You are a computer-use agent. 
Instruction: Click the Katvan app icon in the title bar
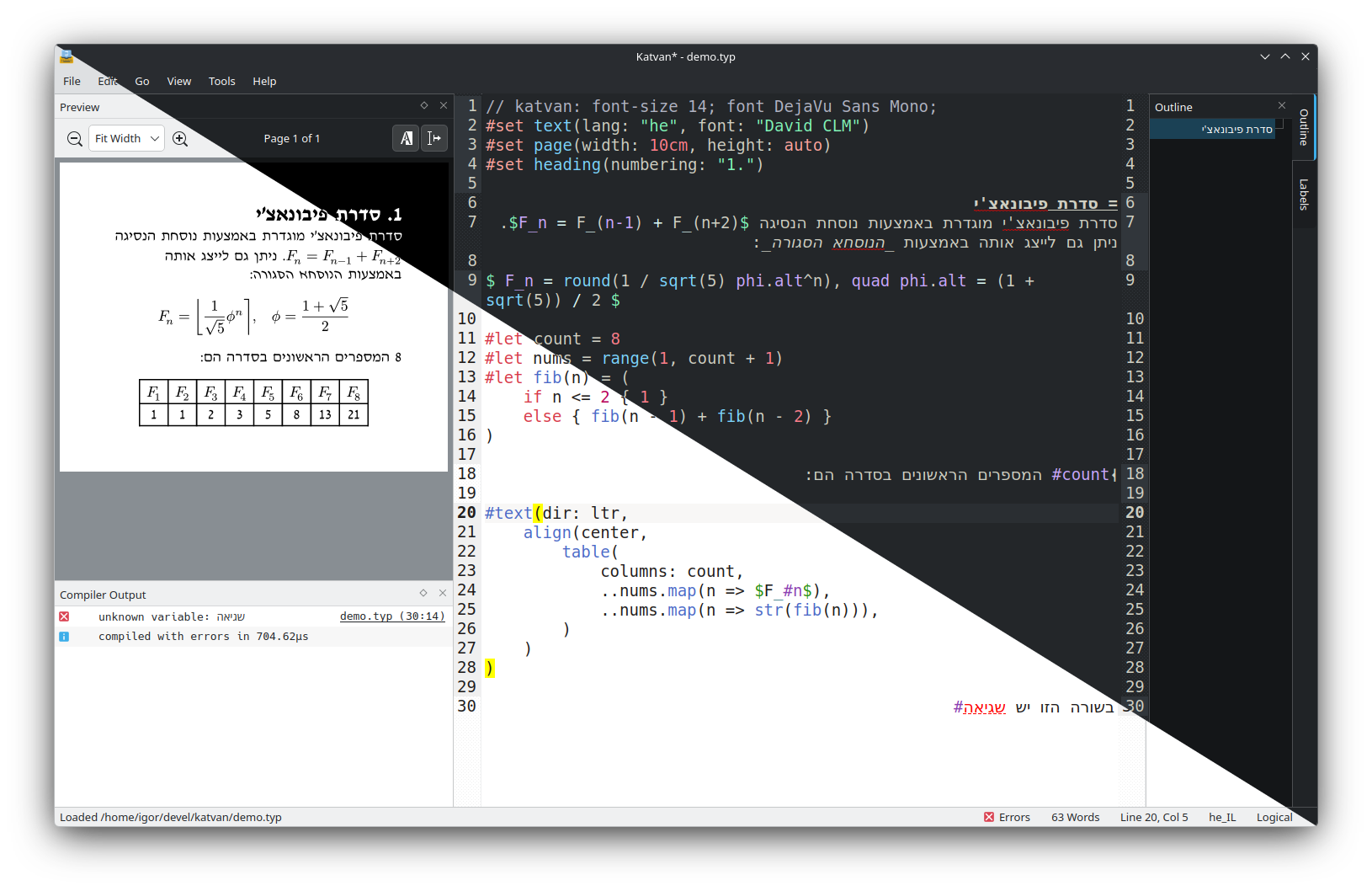66,56
